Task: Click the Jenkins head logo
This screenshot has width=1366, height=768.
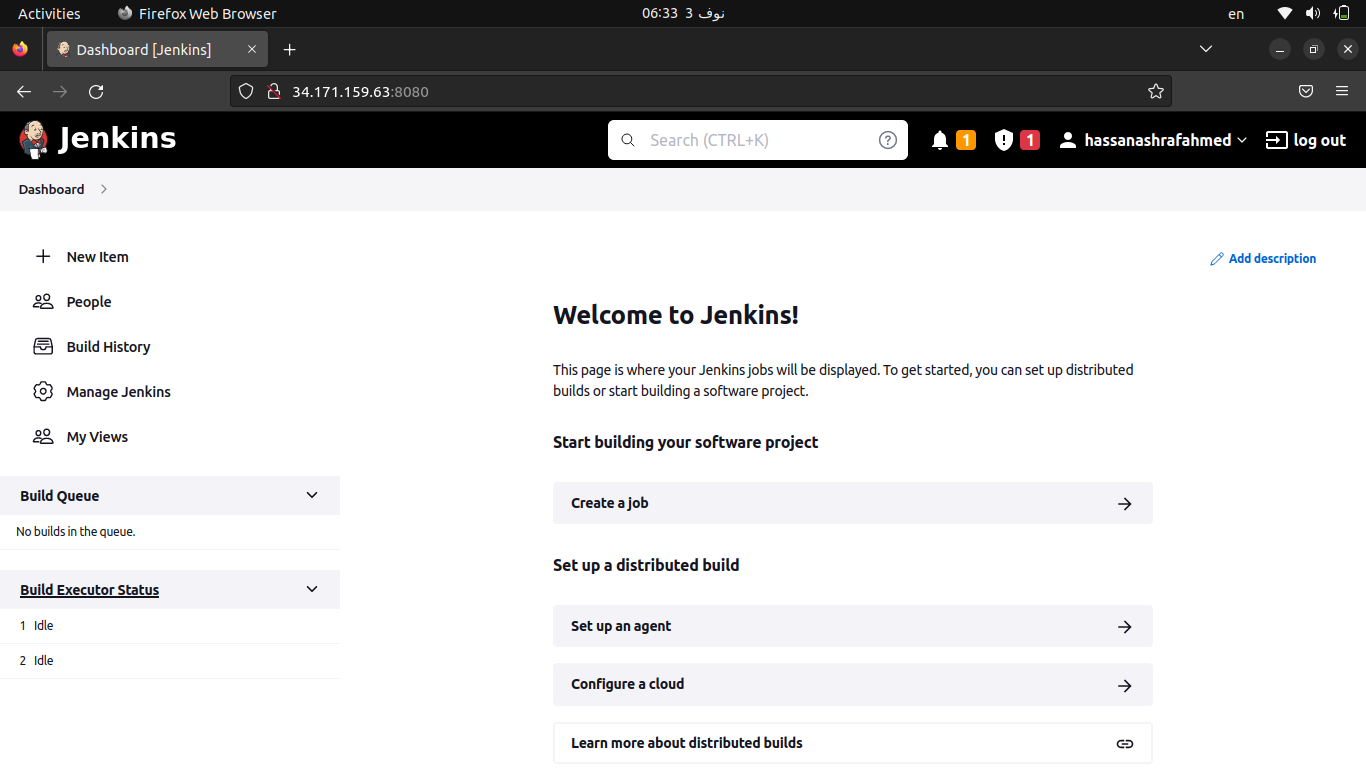Action: [33, 139]
